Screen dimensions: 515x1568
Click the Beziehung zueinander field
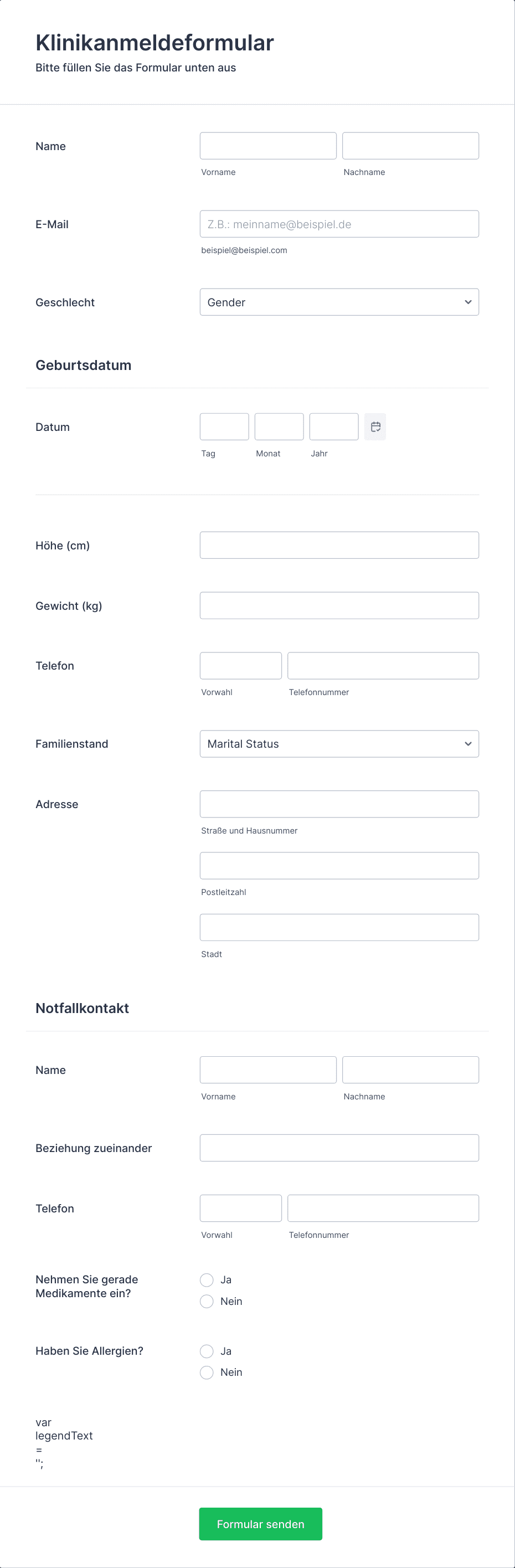pos(339,1148)
